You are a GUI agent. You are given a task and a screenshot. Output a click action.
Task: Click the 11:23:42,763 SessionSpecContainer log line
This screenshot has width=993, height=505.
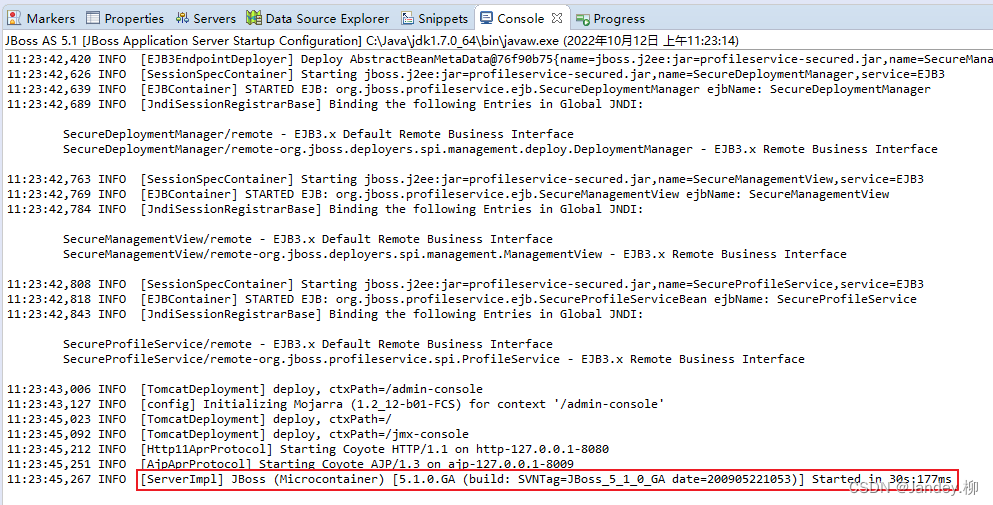point(465,179)
